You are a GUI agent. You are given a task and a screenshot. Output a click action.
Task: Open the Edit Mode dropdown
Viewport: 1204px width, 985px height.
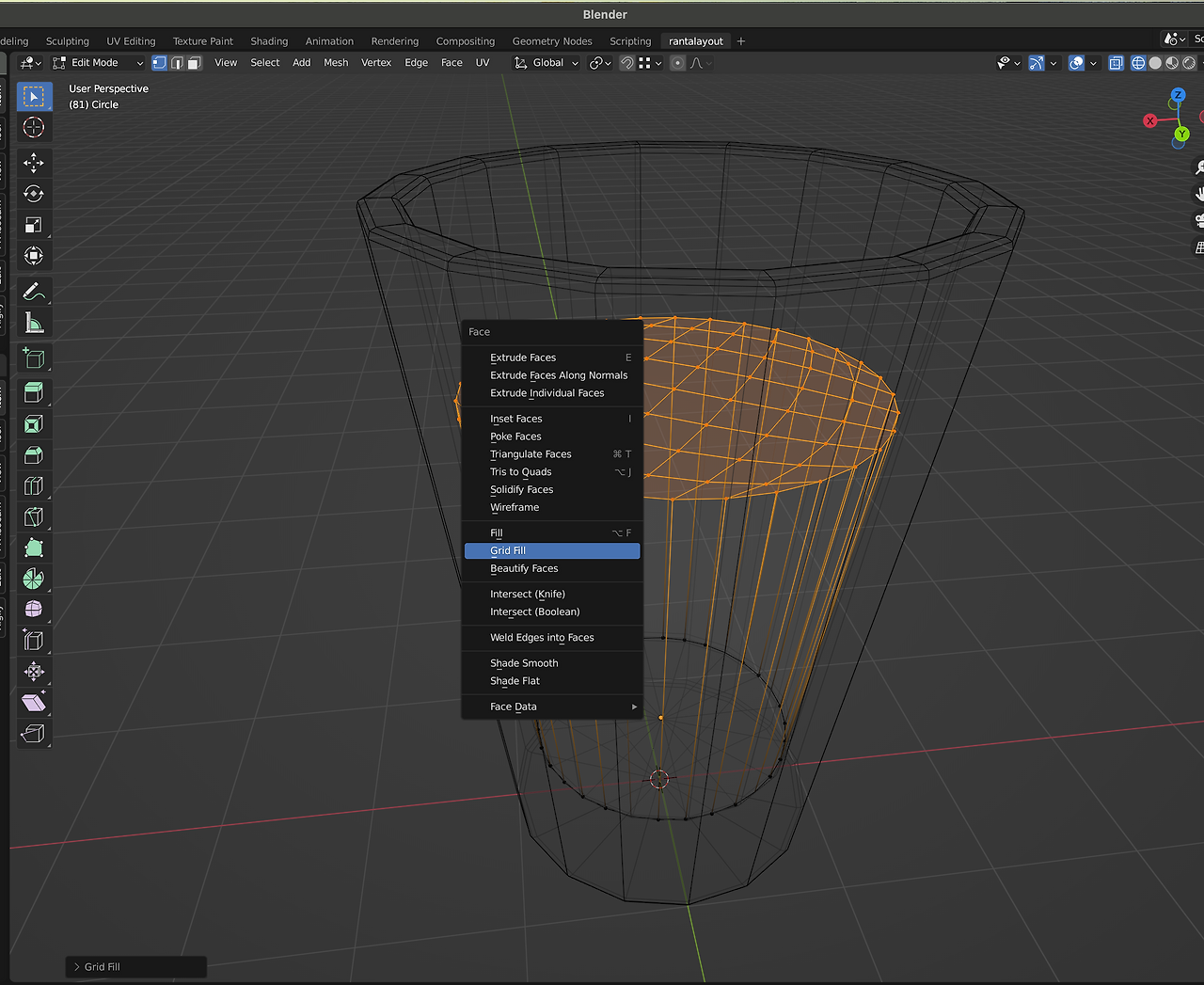coord(98,63)
